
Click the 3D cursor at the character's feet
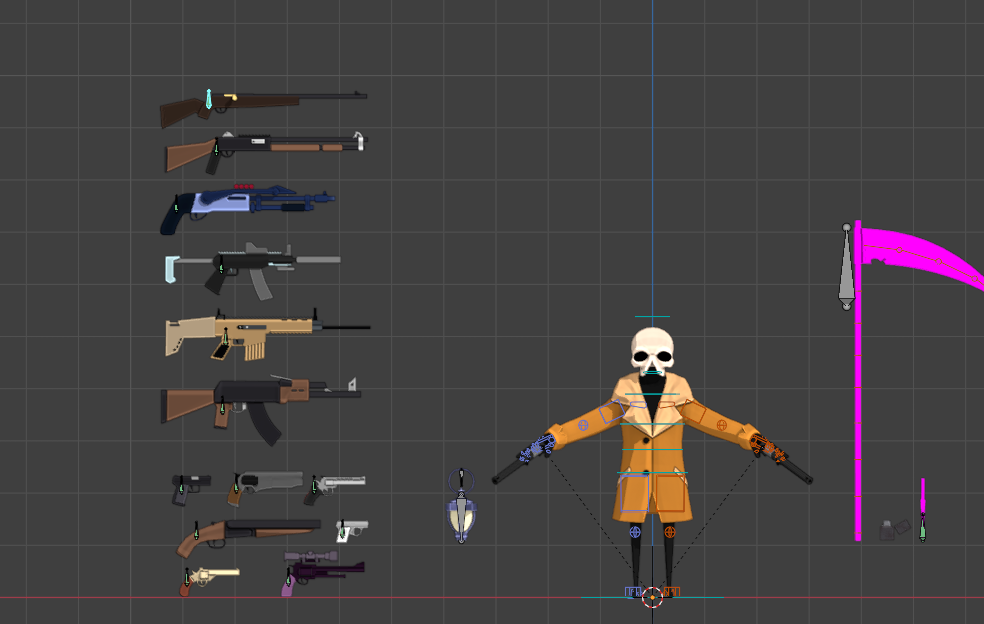point(652,597)
